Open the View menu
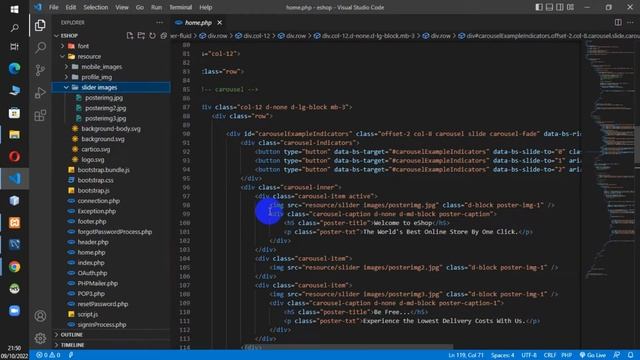The image size is (640, 360). pyautogui.click(x=122, y=7)
